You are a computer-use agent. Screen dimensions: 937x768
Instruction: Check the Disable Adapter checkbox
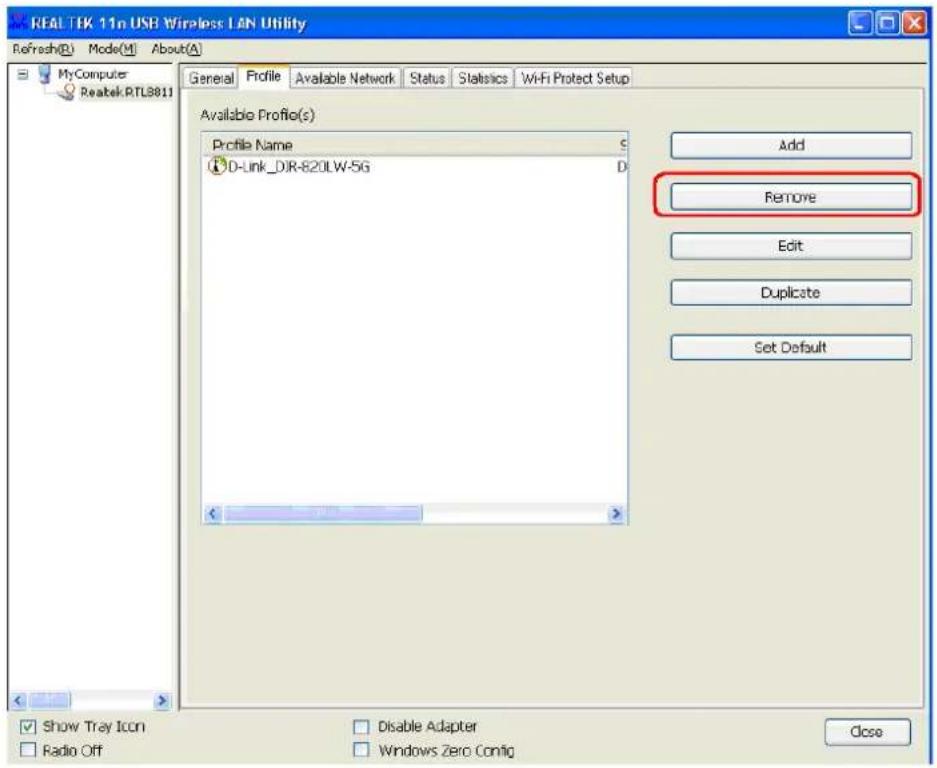[361, 727]
